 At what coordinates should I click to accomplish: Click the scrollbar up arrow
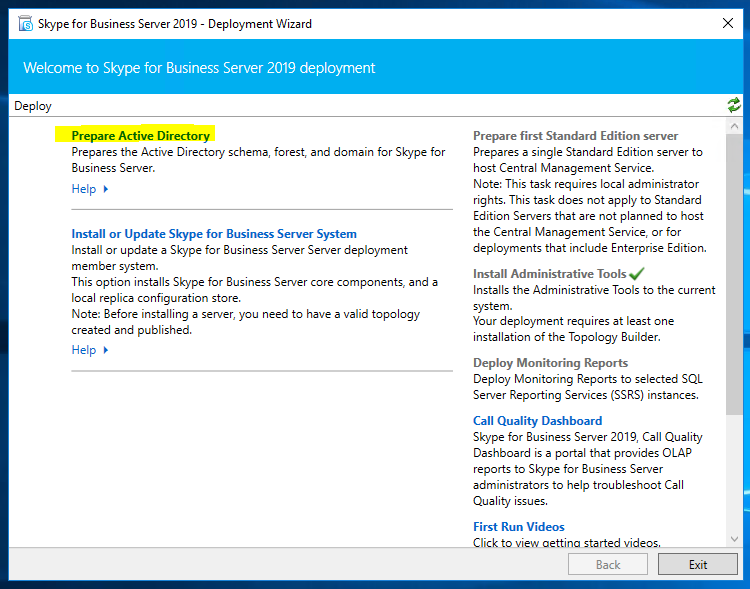tap(734, 126)
